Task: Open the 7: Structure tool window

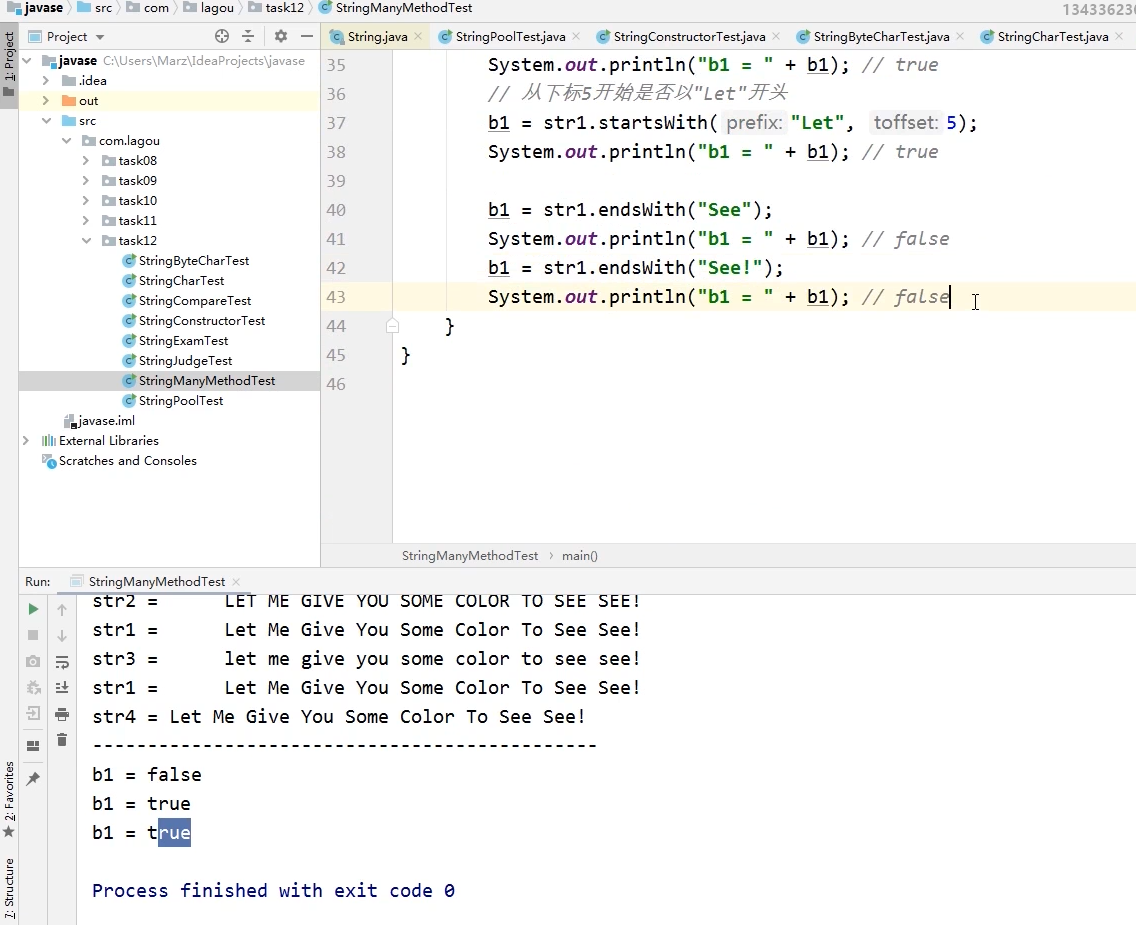Action: (x=9, y=887)
